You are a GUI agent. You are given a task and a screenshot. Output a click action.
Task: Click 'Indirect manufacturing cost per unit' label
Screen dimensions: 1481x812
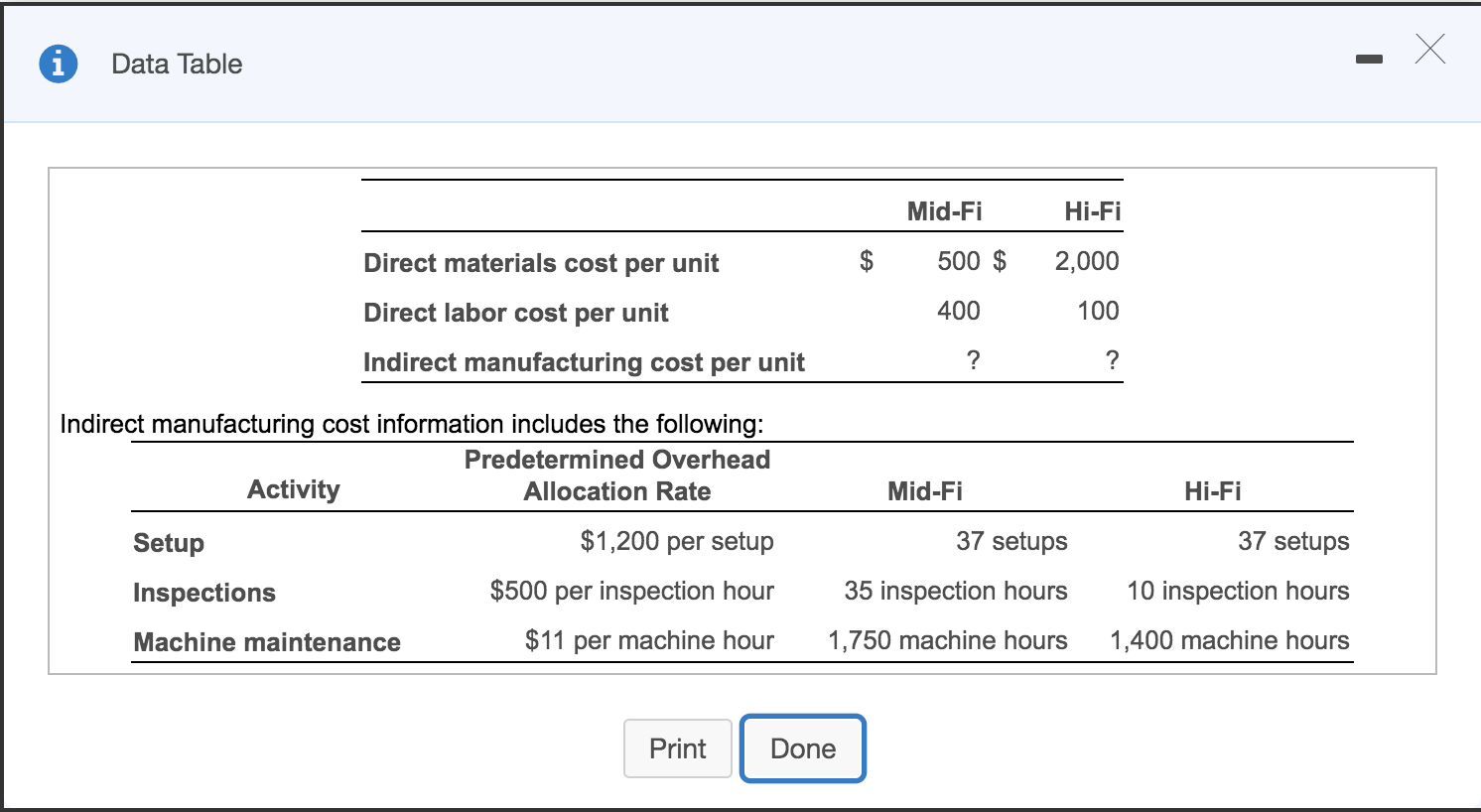pyautogui.click(x=584, y=362)
